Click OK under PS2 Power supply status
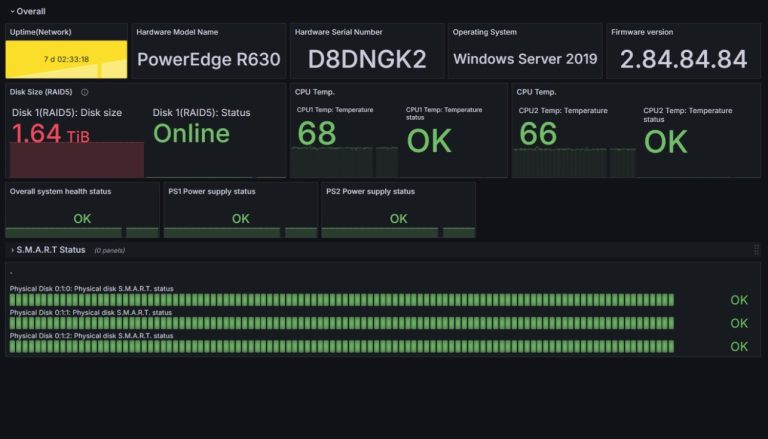The image size is (768, 439). 398,218
